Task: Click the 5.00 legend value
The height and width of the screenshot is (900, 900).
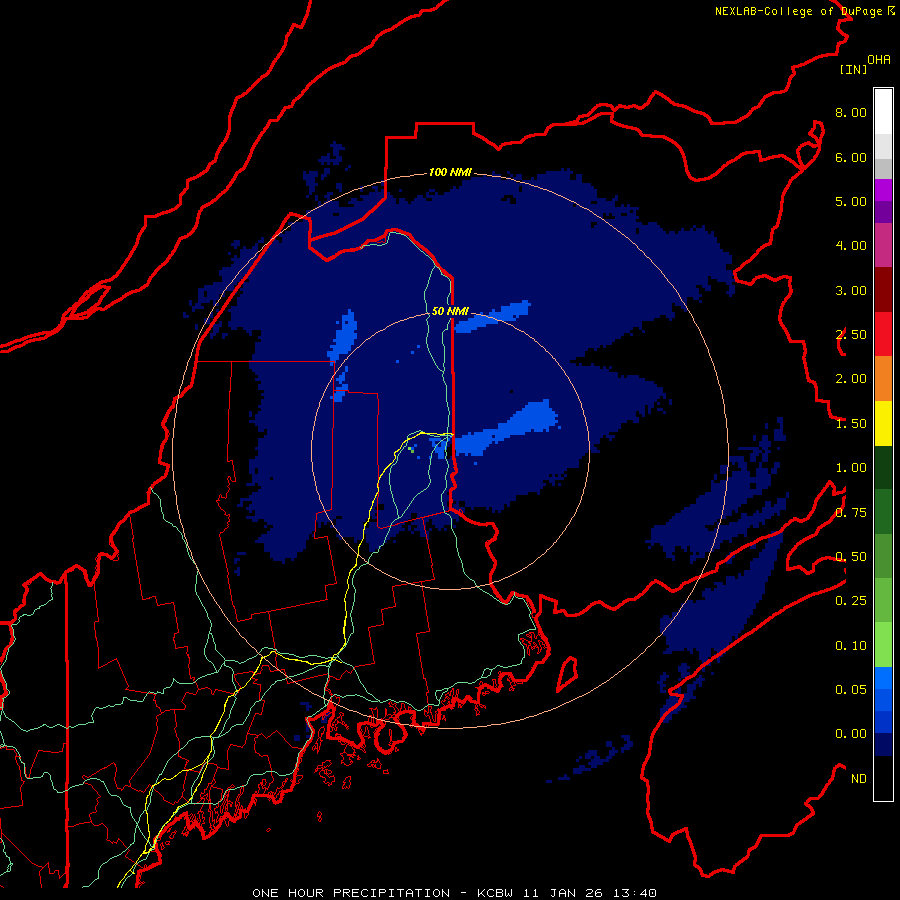Action: click(x=851, y=201)
